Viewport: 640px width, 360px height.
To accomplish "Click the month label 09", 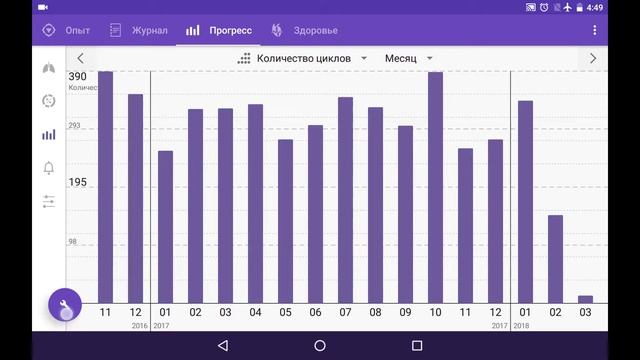I will coord(405,312).
